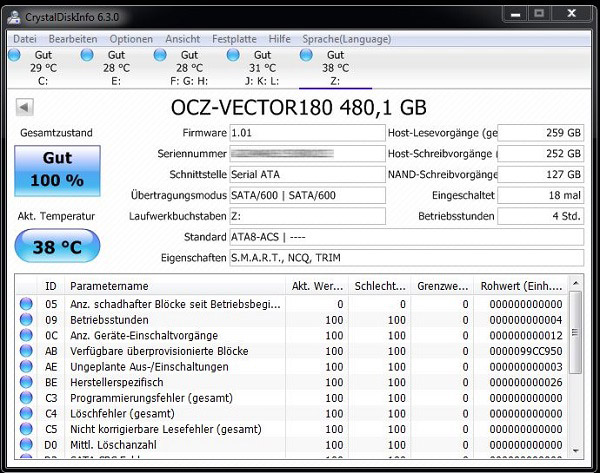
Task: Close the CrystalDiskInfo window
Action: 572,14
